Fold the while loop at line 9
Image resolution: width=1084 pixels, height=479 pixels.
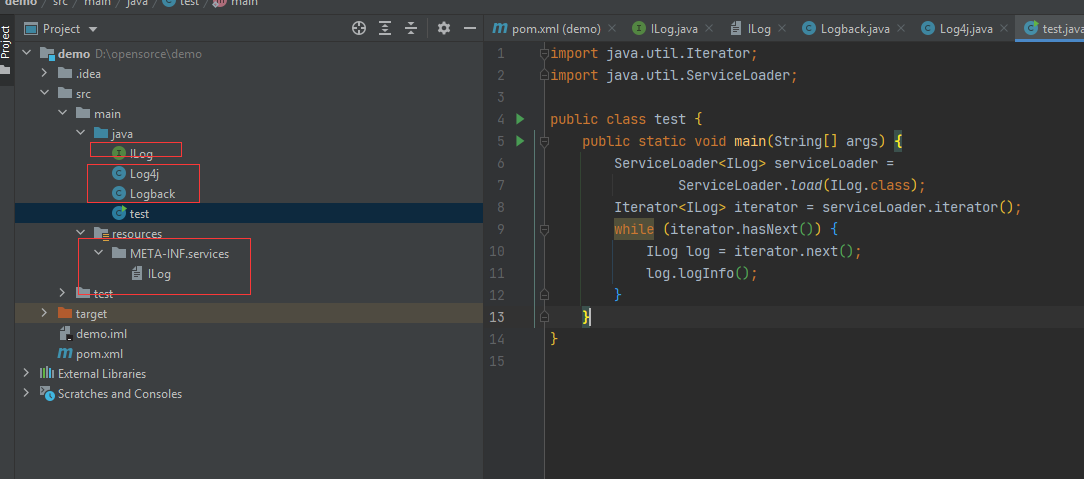544,229
